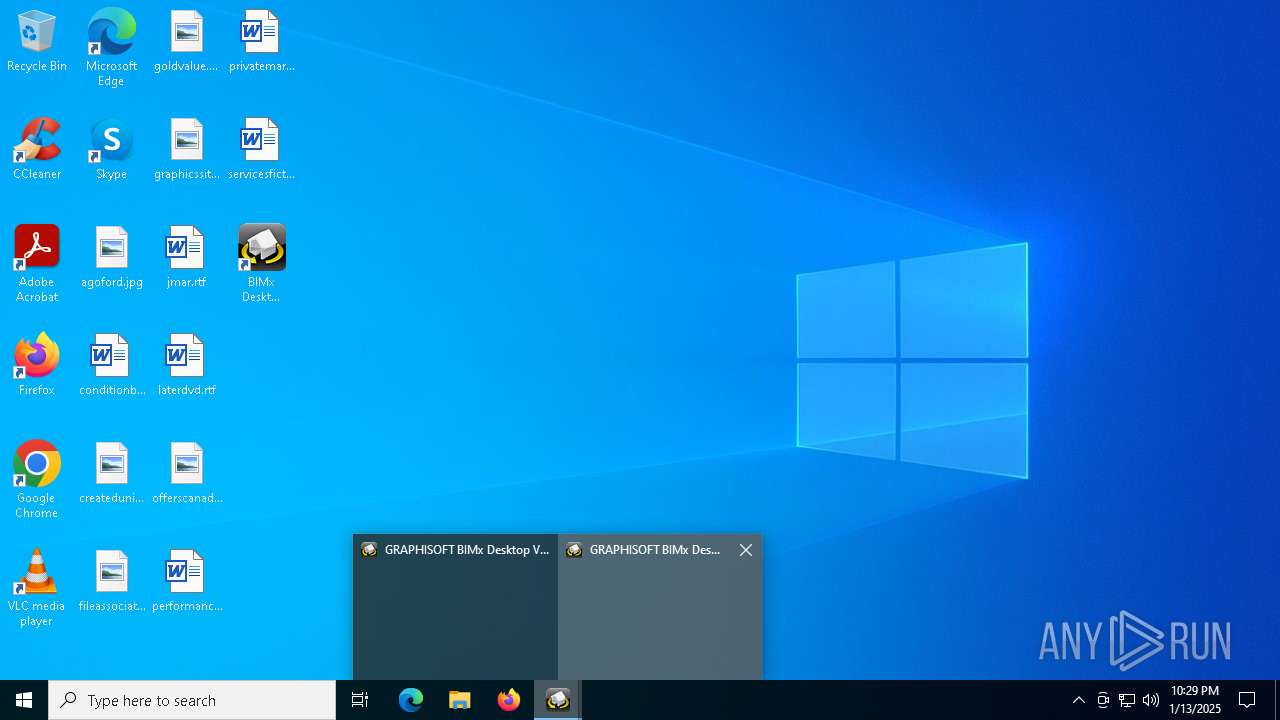Open Task View from the taskbar
Image resolution: width=1280 pixels, height=720 pixels.
[x=360, y=700]
